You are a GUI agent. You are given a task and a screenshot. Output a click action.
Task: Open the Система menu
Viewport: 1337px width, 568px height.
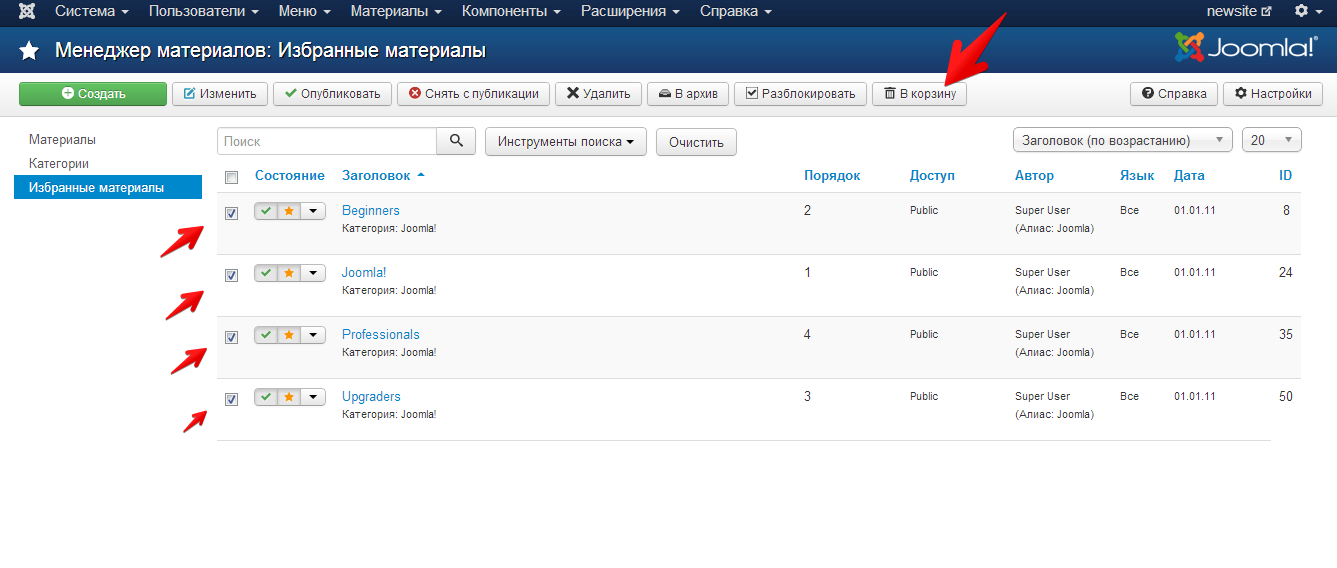coord(92,12)
